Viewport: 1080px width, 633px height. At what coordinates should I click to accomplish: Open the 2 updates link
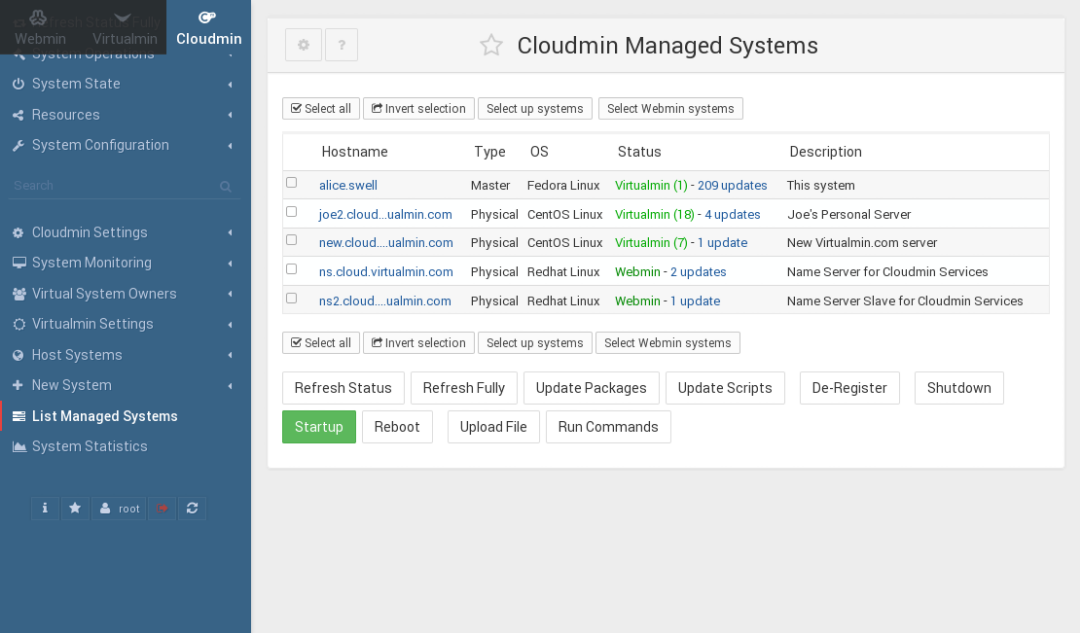[698, 271]
